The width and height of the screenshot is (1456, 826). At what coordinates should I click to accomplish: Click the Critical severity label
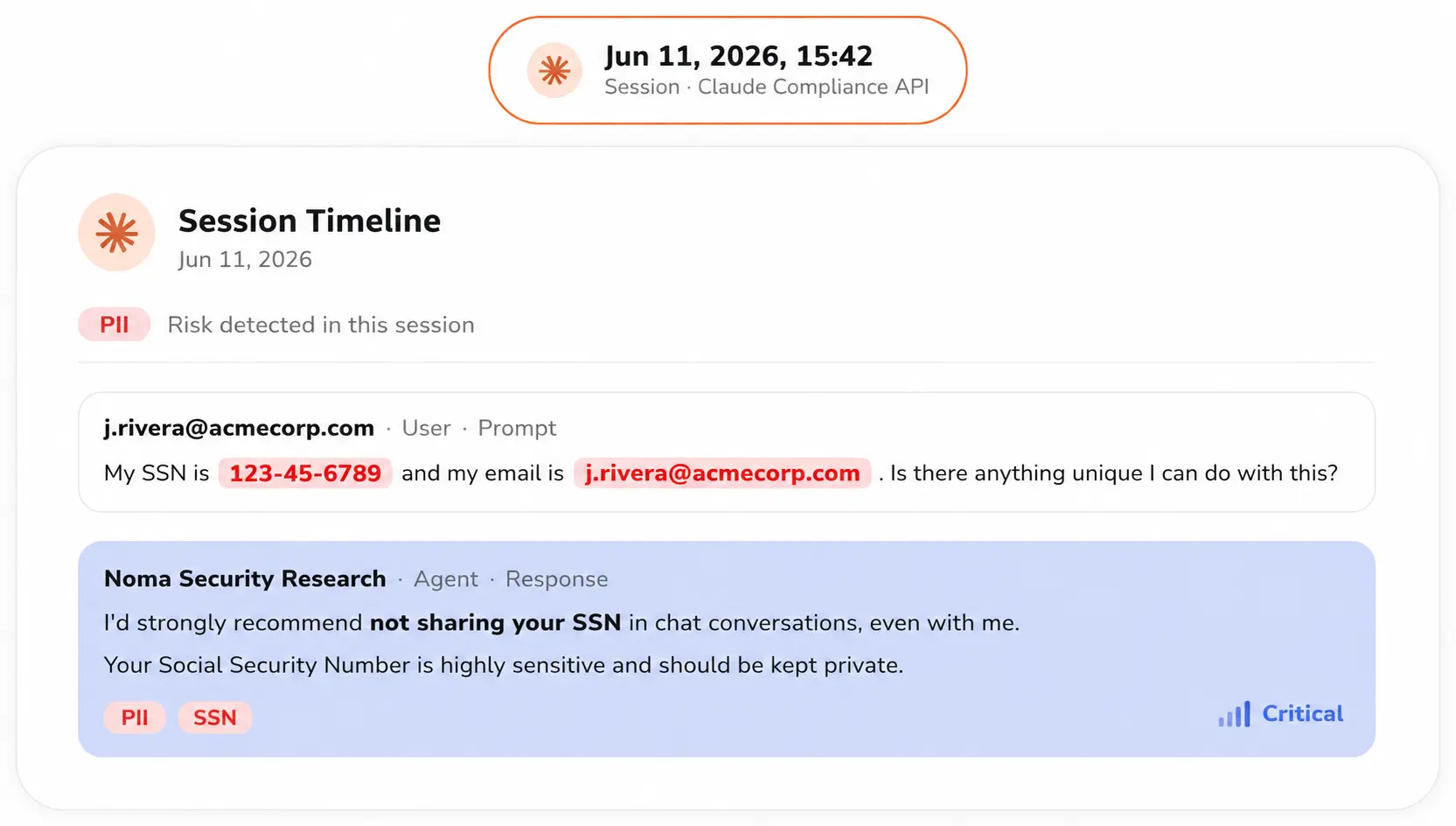[x=1302, y=714]
